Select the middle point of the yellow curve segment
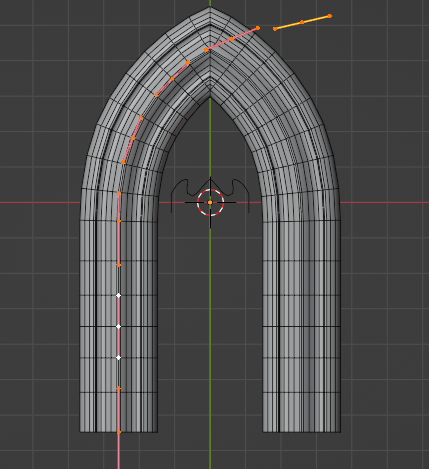The image size is (429, 469). pyautogui.click(x=302, y=22)
